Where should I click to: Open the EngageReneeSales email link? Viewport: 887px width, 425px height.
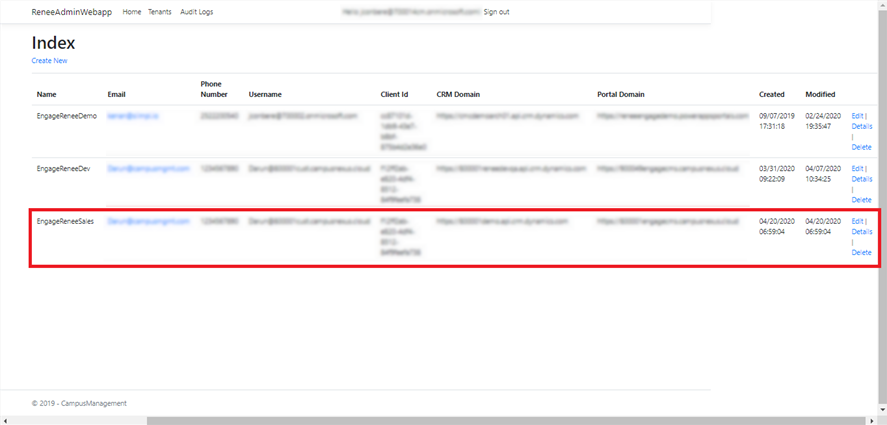click(x=133, y=221)
